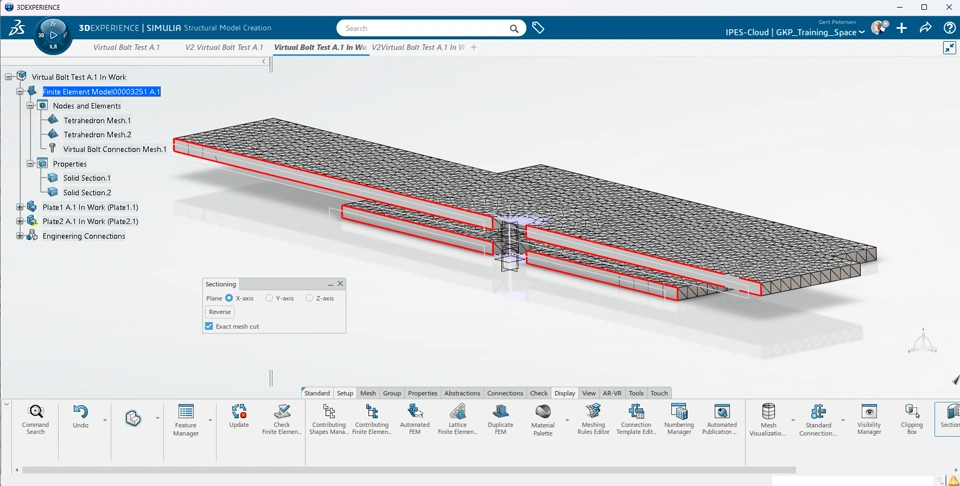
Task: Toggle Exact mesh cut checkbox
Action: pos(209,326)
